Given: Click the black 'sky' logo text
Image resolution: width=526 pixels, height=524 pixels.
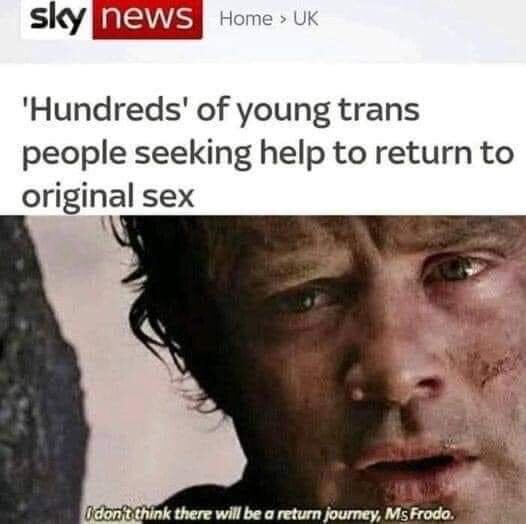Looking at the screenshot, I should 56,19.
